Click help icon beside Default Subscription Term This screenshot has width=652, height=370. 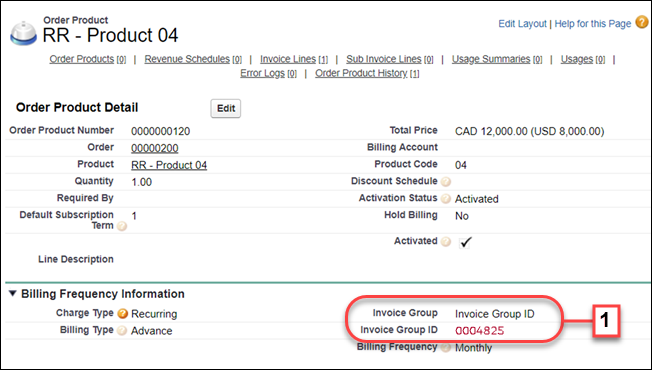[122, 226]
